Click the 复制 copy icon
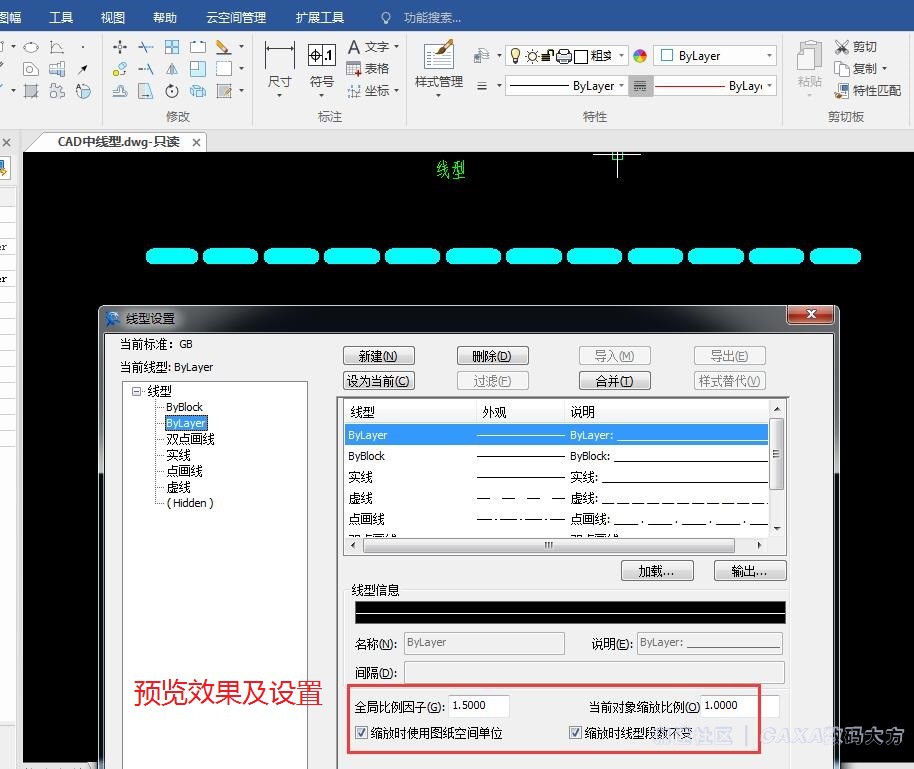The height and width of the screenshot is (769, 914). (842, 69)
